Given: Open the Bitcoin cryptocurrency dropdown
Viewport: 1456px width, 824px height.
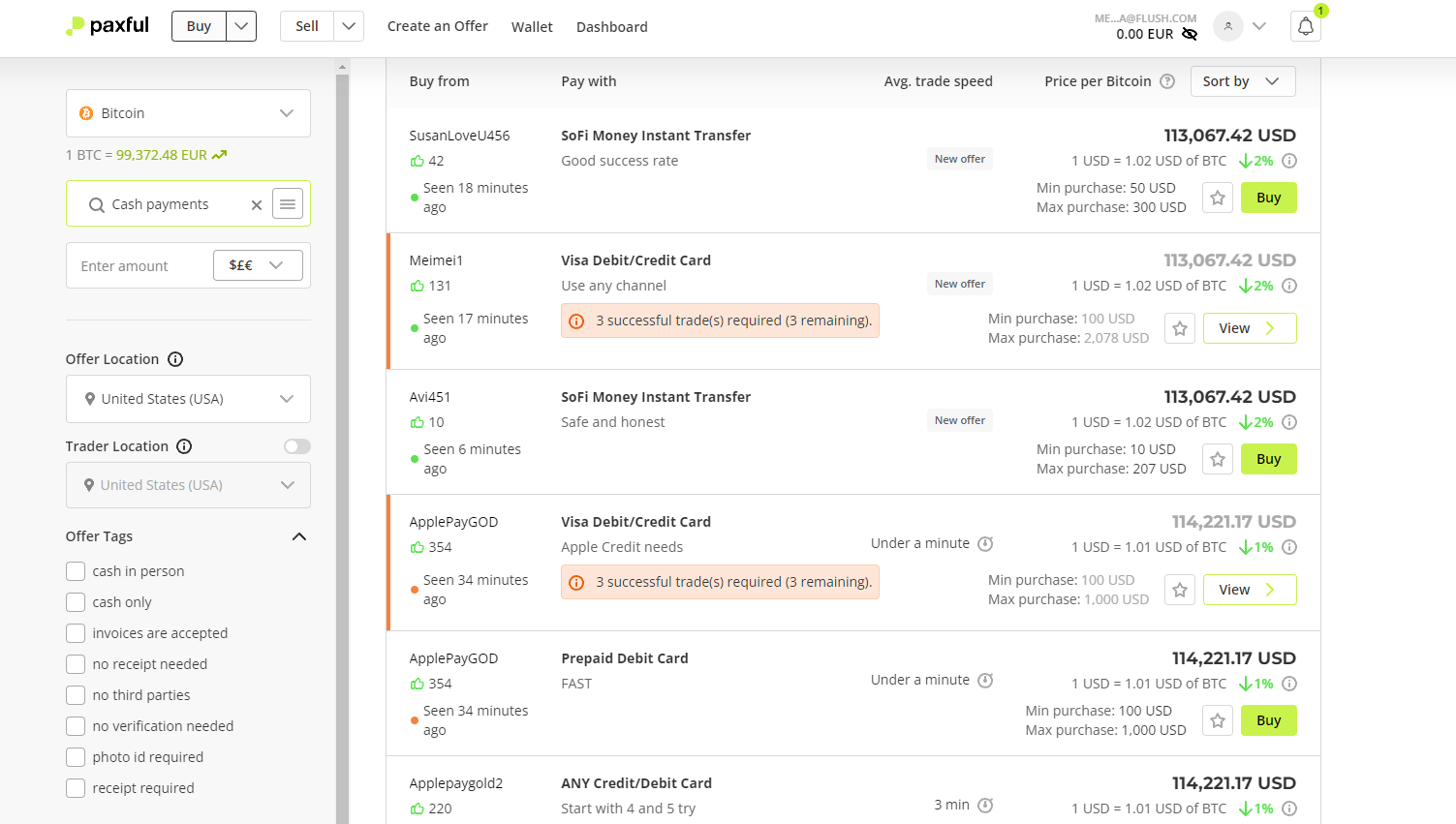Looking at the screenshot, I should 188,113.
